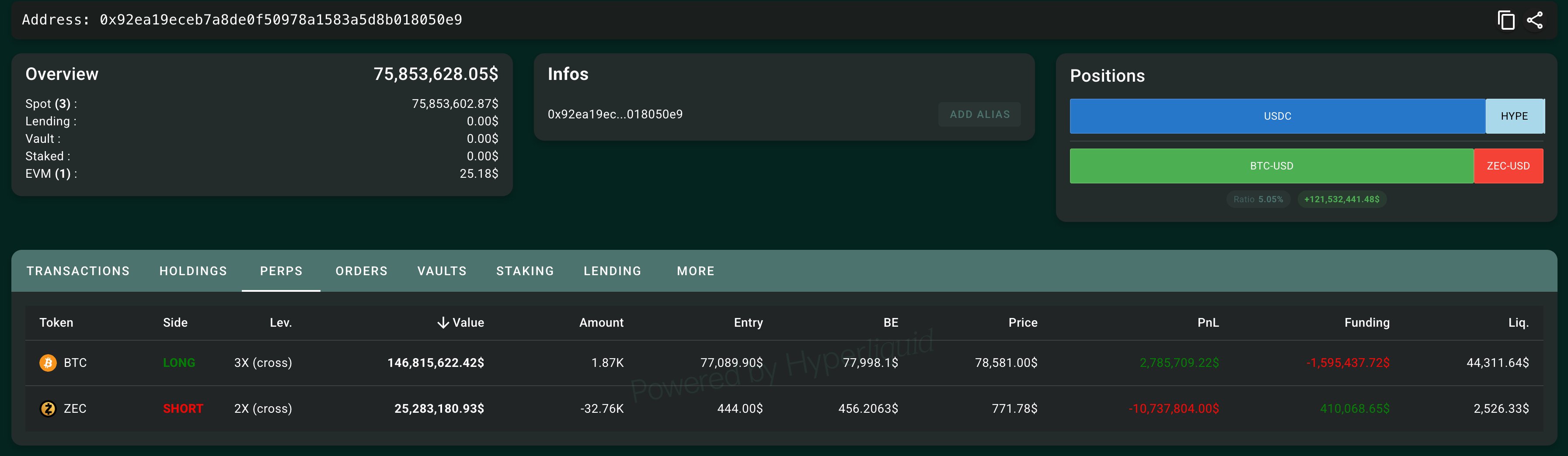Sort by the Amount column header
This screenshot has width=1568, height=456.
click(x=601, y=322)
